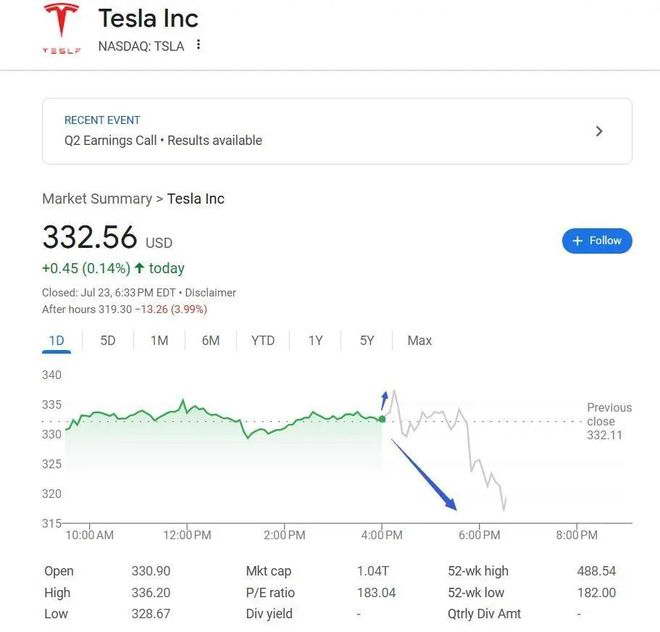Screen dimensions: 660x632
Task: Show the YTD chart range
Action: (x=263, y=341)
